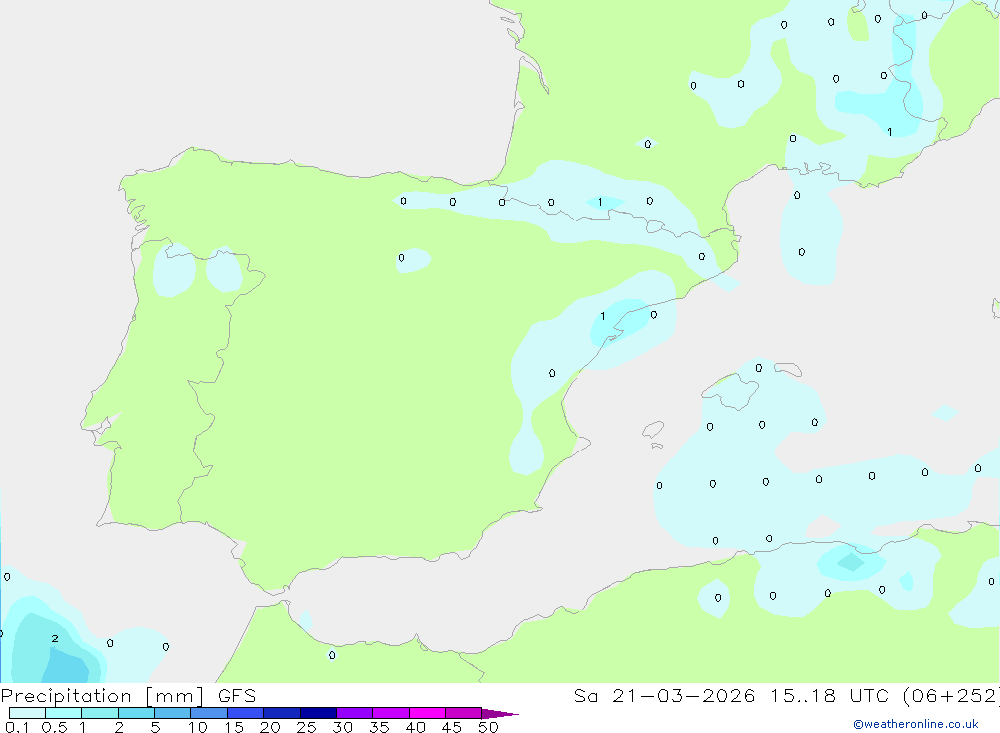Open the weatheronline.co.uk copyright link
This screenshot has width=1000, height=733.
pyautogui.click(x=916, y=724)
